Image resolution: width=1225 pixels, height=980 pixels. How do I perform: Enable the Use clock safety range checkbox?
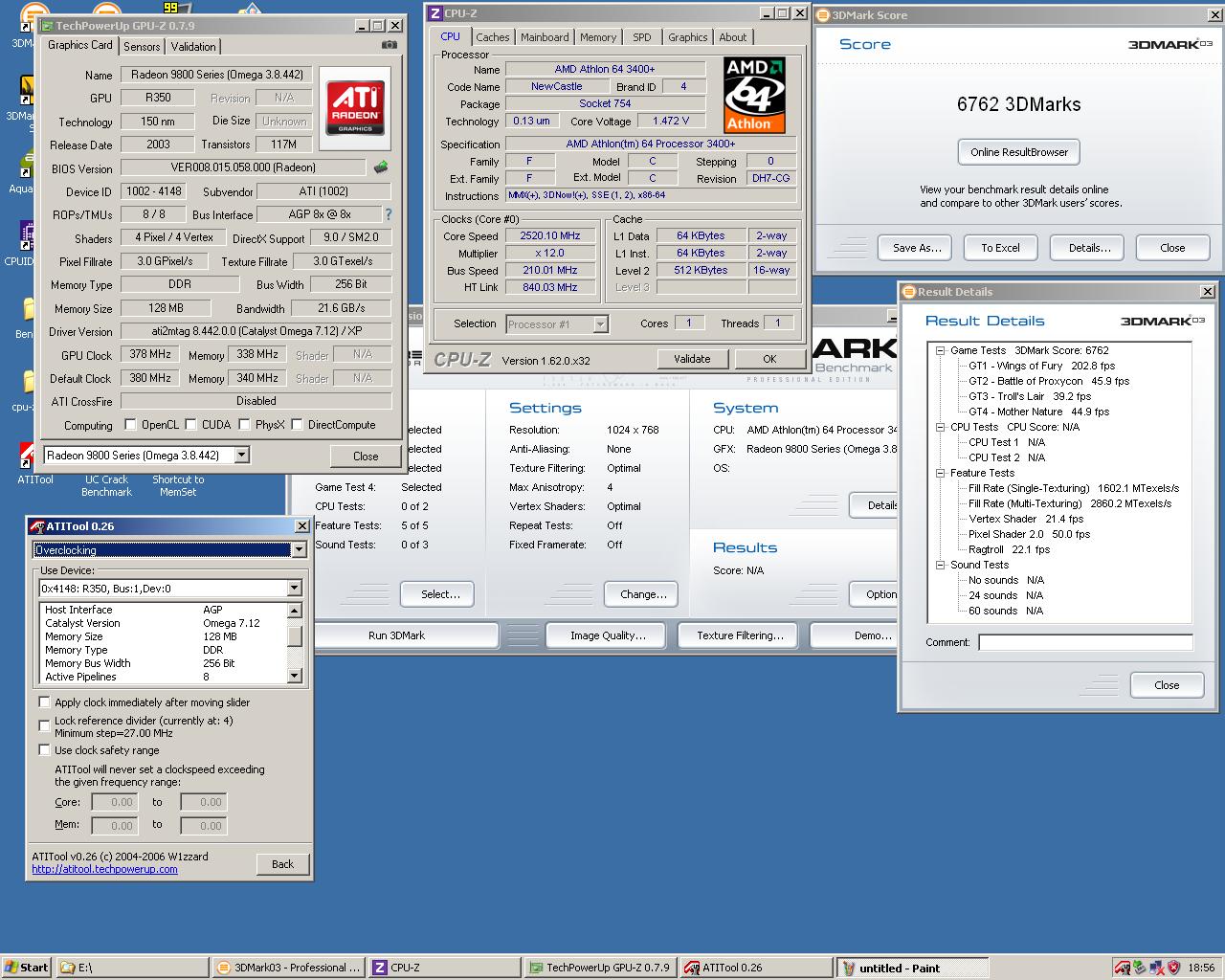[44, 750]
